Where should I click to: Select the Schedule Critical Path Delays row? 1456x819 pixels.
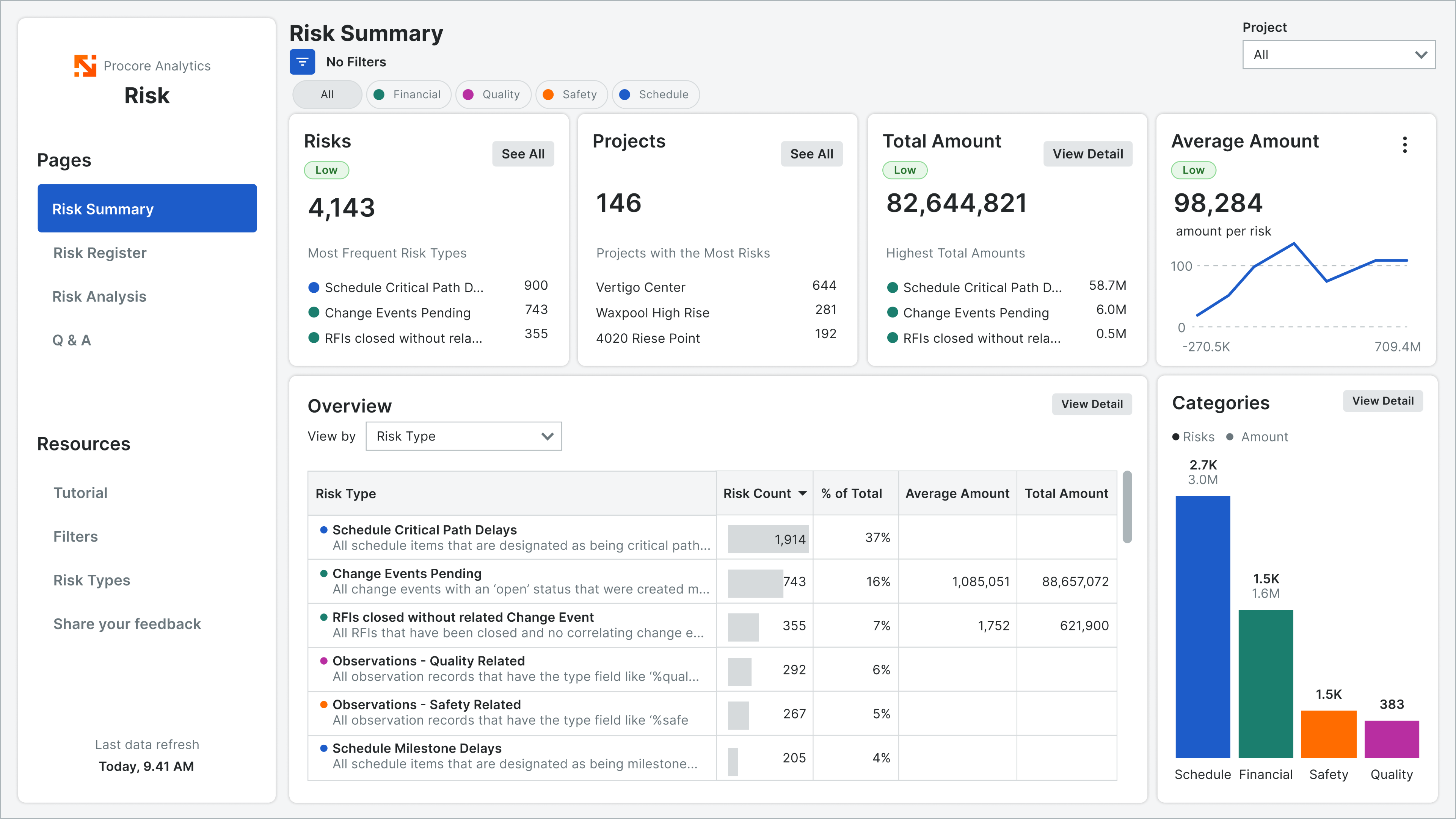tap(712, 538)
